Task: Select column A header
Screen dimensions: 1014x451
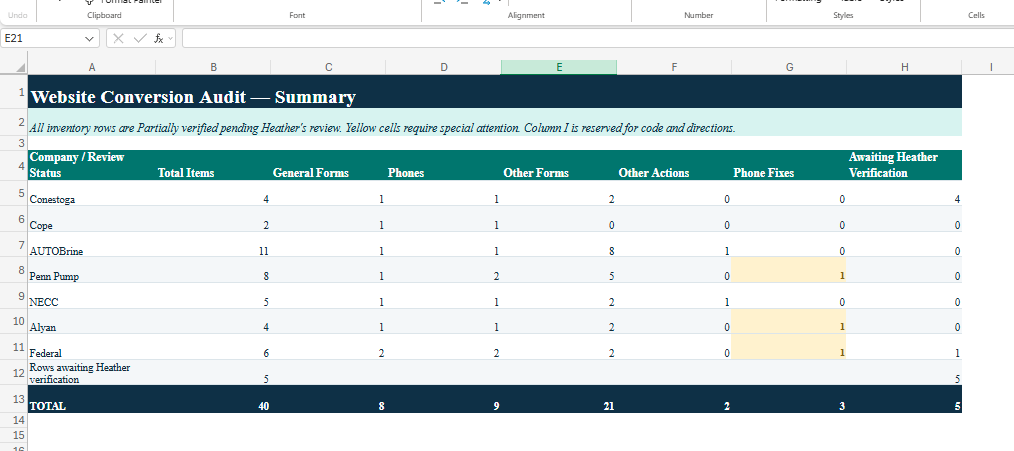Action: click(92, 67)
